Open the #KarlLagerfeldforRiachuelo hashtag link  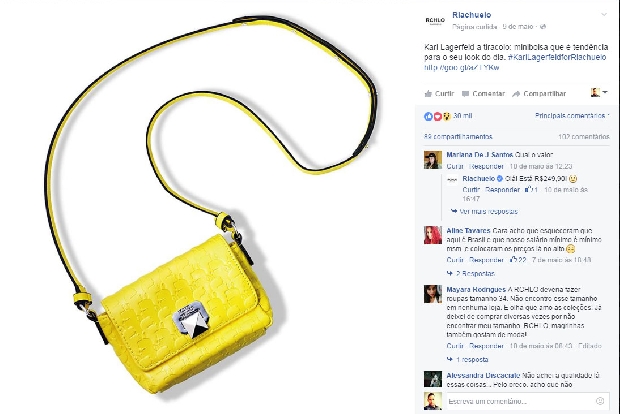557,57
